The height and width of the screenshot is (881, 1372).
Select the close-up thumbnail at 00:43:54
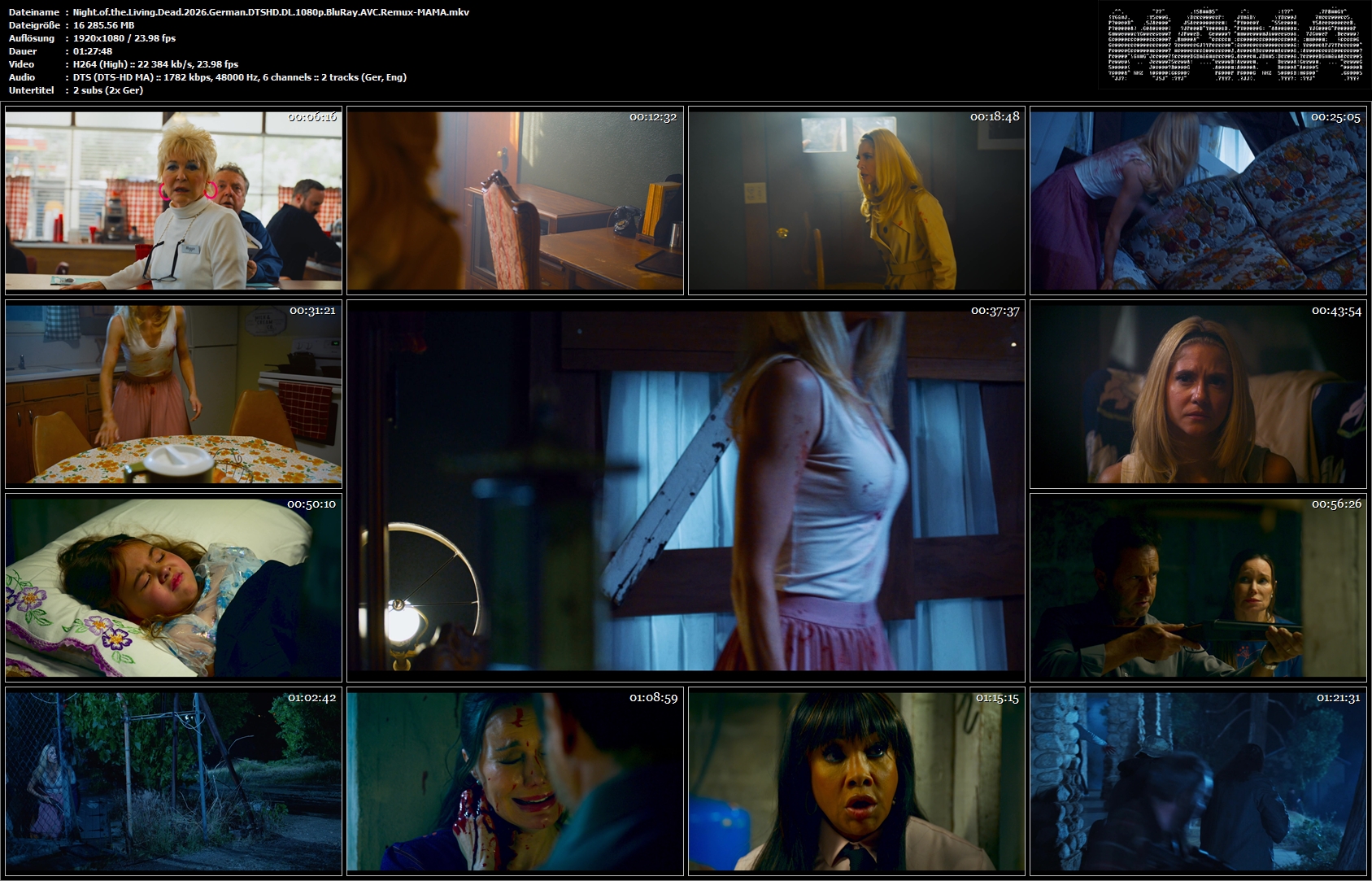click(1198, 394)
